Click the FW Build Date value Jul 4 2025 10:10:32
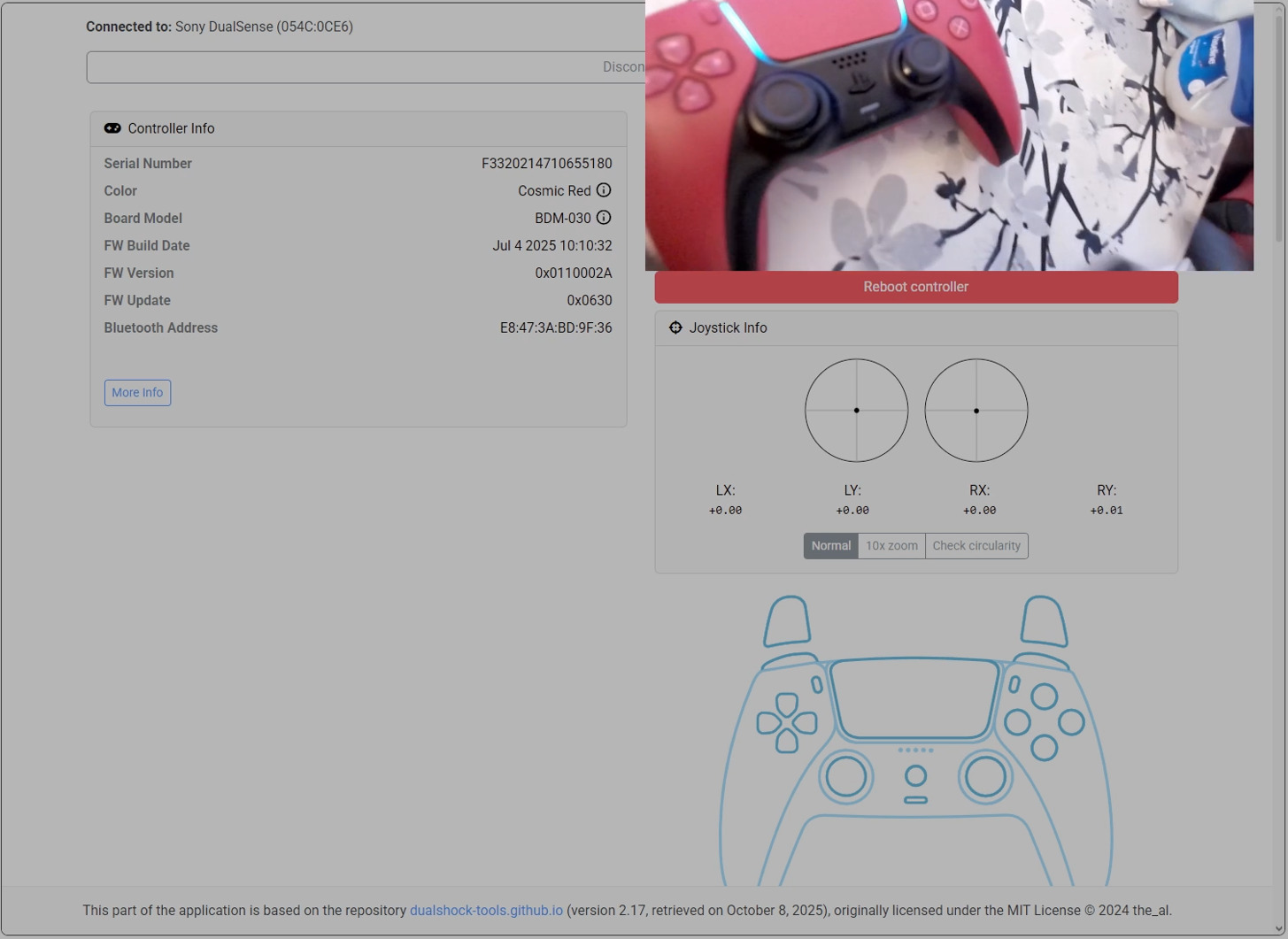Viewport: 1288px width, 939px height. (552, 246)
